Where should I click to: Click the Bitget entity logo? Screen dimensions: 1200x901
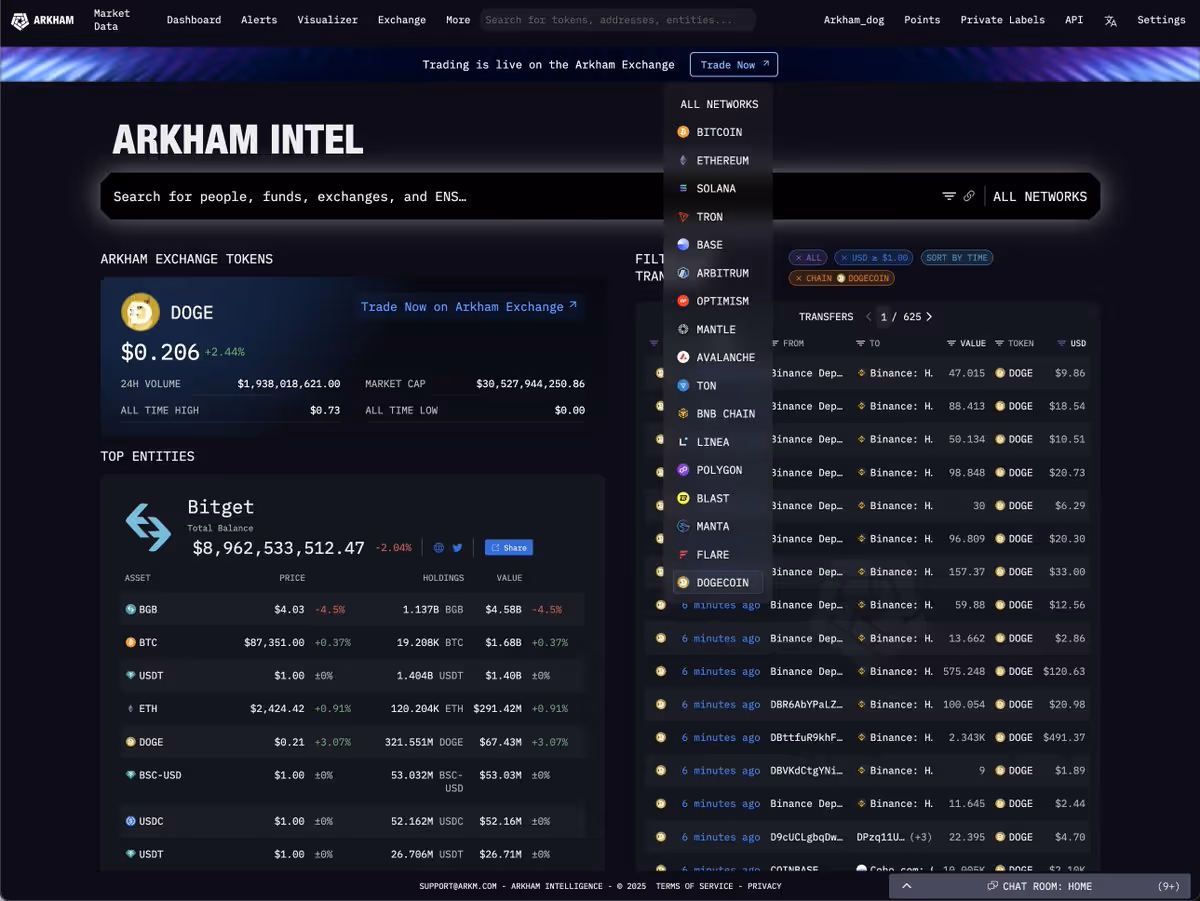[148, 527]
